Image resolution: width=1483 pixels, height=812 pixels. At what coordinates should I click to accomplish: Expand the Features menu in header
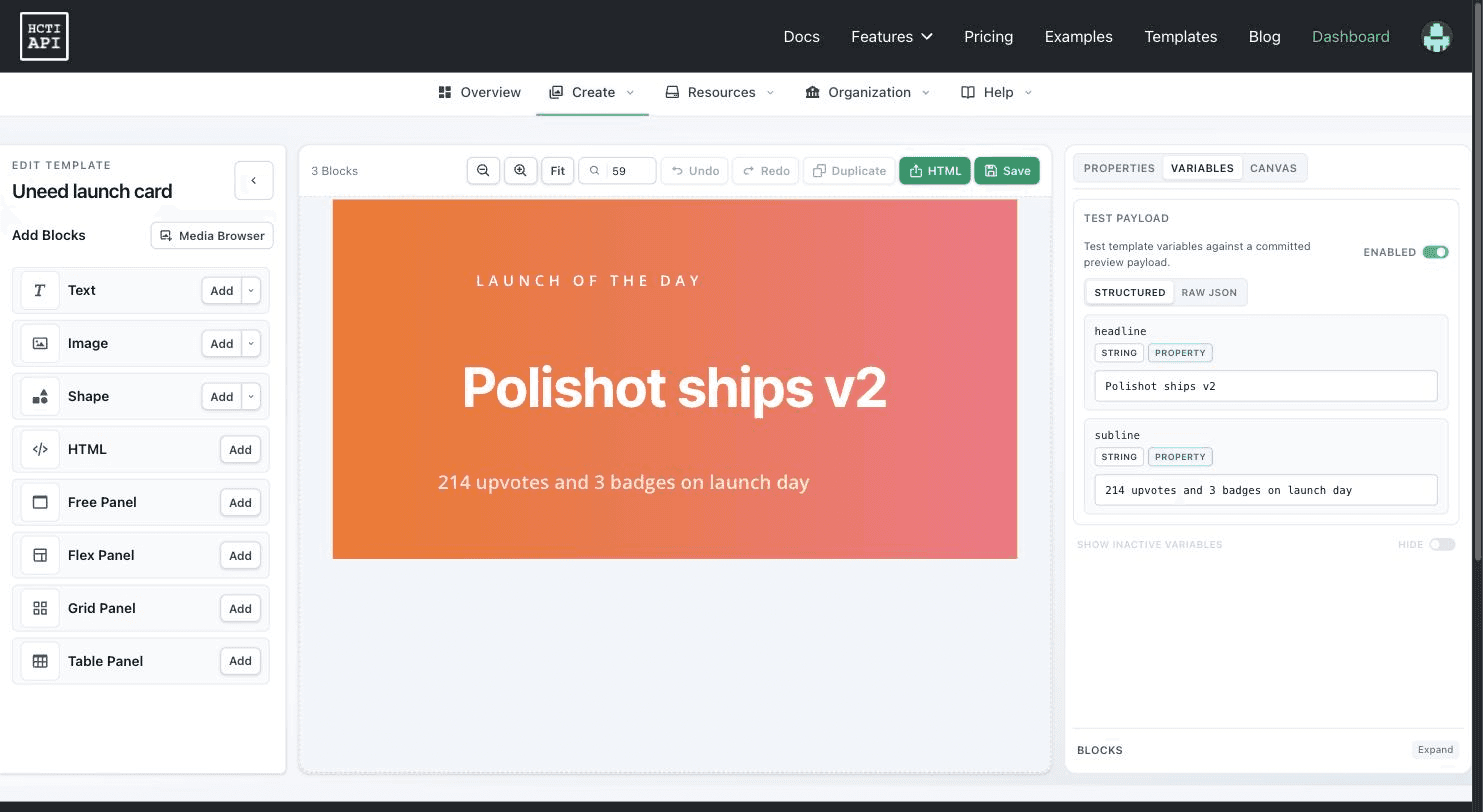pos(891,36)
